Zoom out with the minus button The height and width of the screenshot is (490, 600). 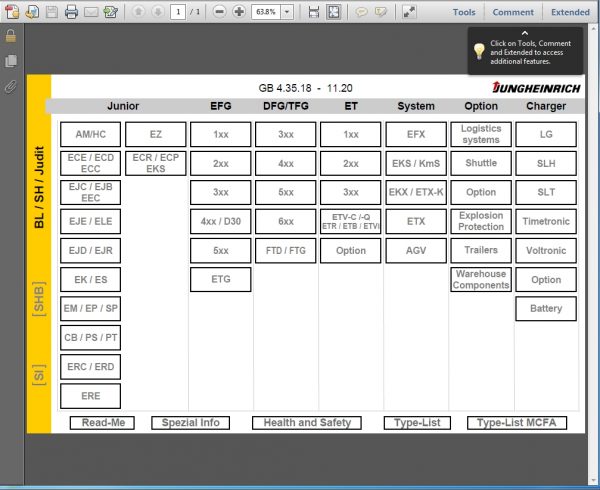coord(220,12)
